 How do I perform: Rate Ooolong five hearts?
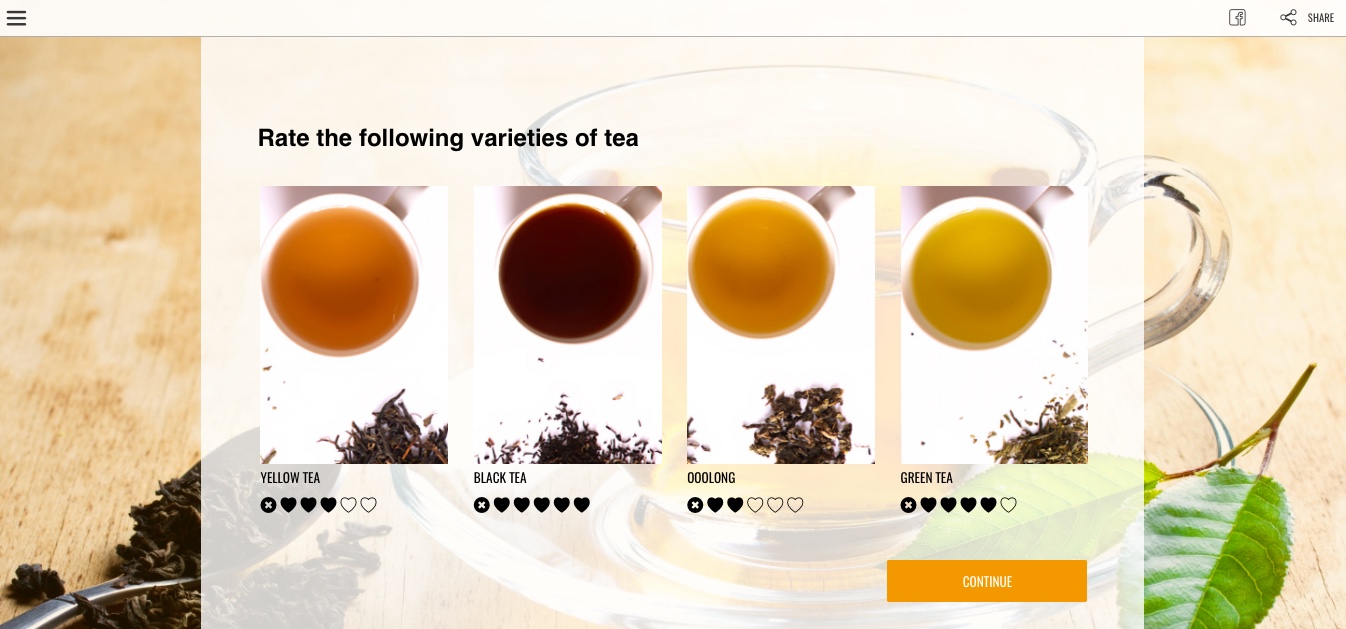coord(795,505)
